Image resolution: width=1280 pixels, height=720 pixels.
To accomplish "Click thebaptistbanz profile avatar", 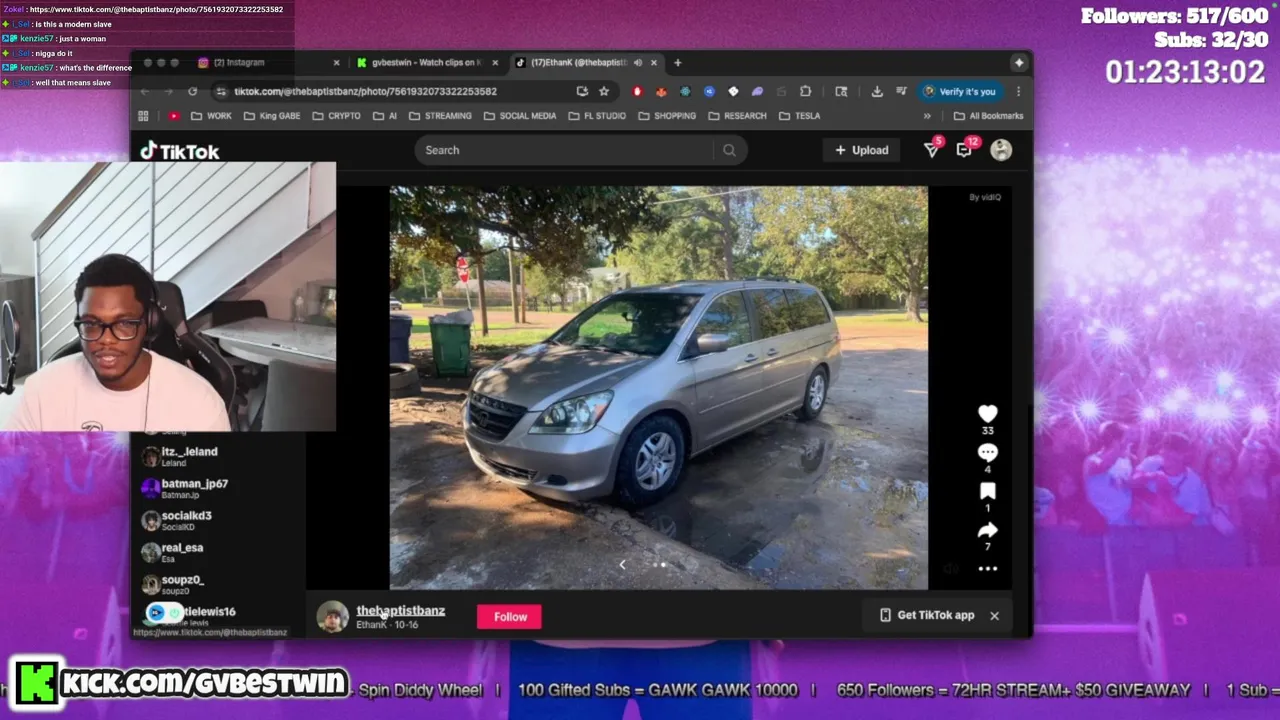I will tap(333, 617).
